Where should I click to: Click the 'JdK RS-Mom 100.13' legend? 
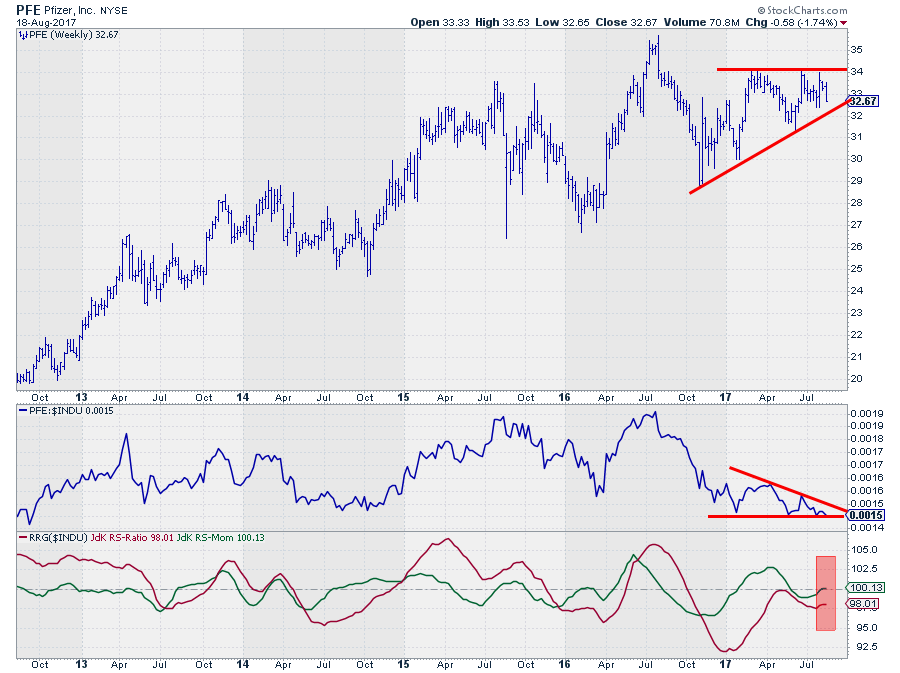point(220,538)
